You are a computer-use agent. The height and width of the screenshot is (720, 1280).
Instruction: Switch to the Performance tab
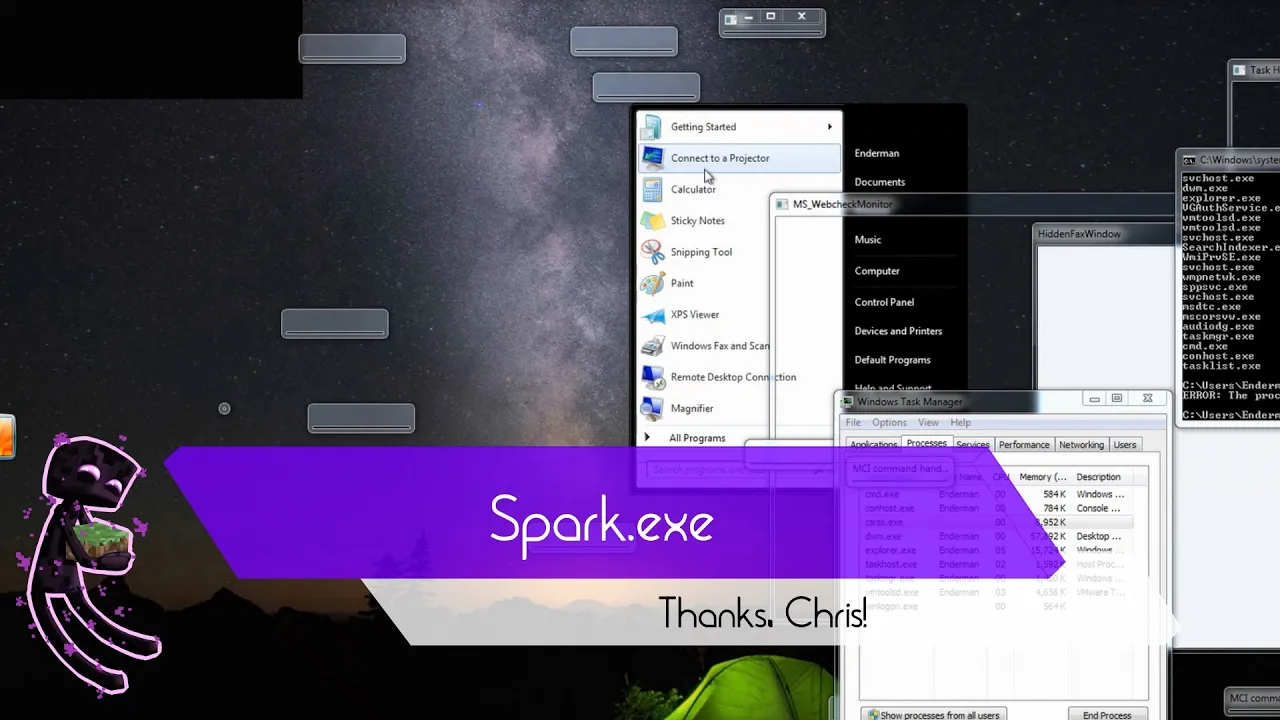(x=1024, y=445)
